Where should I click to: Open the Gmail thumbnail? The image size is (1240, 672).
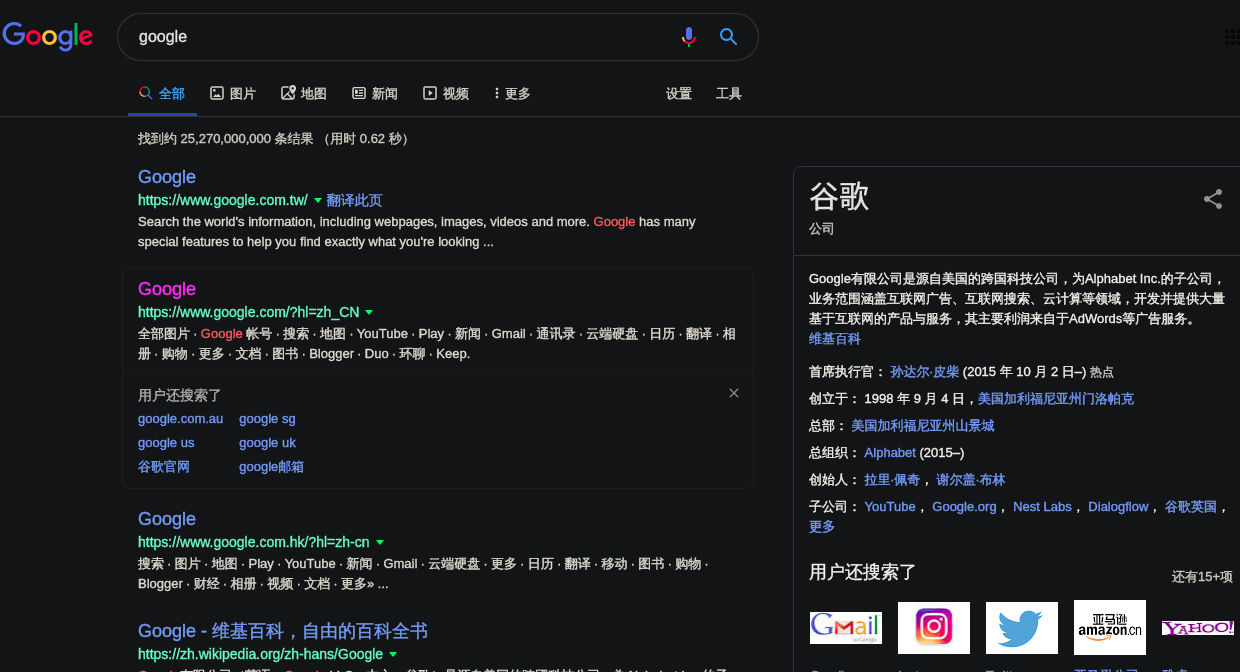[x=846, y=627]
